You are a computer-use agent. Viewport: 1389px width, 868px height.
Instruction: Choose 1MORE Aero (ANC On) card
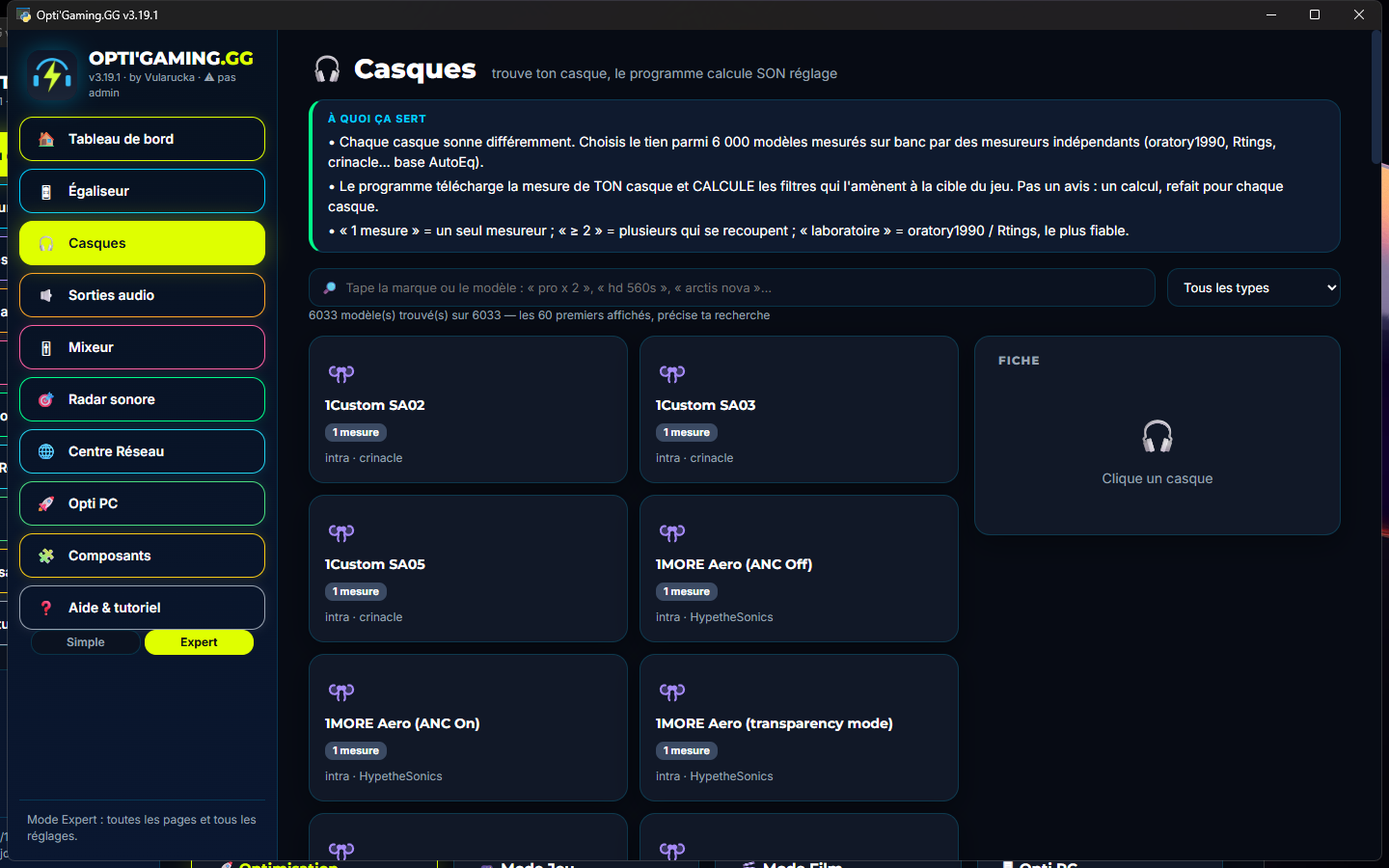468,727
